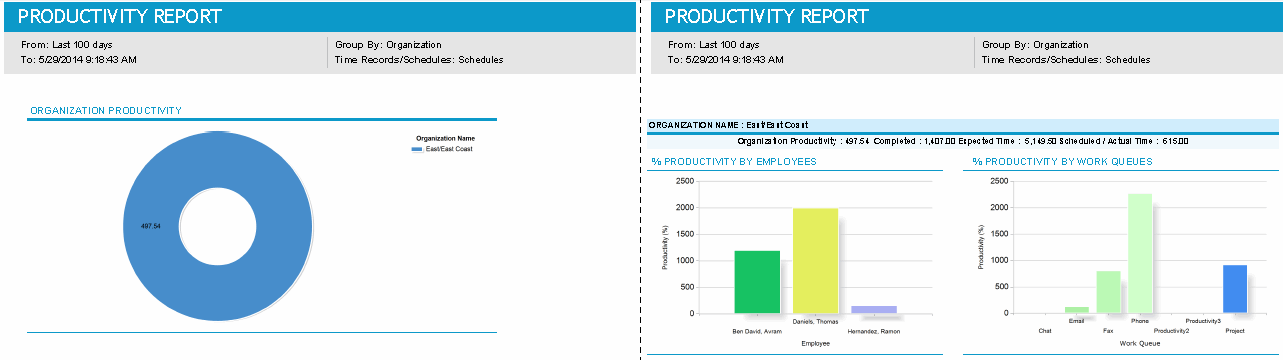Viewport: 1283px width, 360px height.
Task: Select the Chat work queue label
Action: click(1045, 330)
